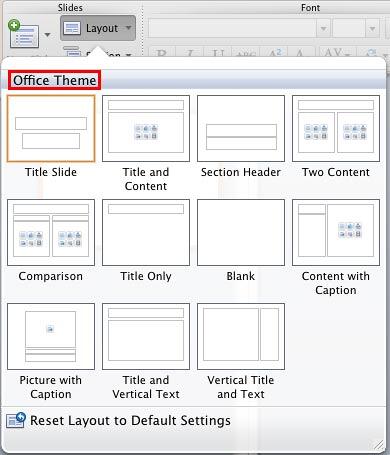Click the Reset Layout icon
The width and height of the screenshot is (390, 455).
point(16,420)
